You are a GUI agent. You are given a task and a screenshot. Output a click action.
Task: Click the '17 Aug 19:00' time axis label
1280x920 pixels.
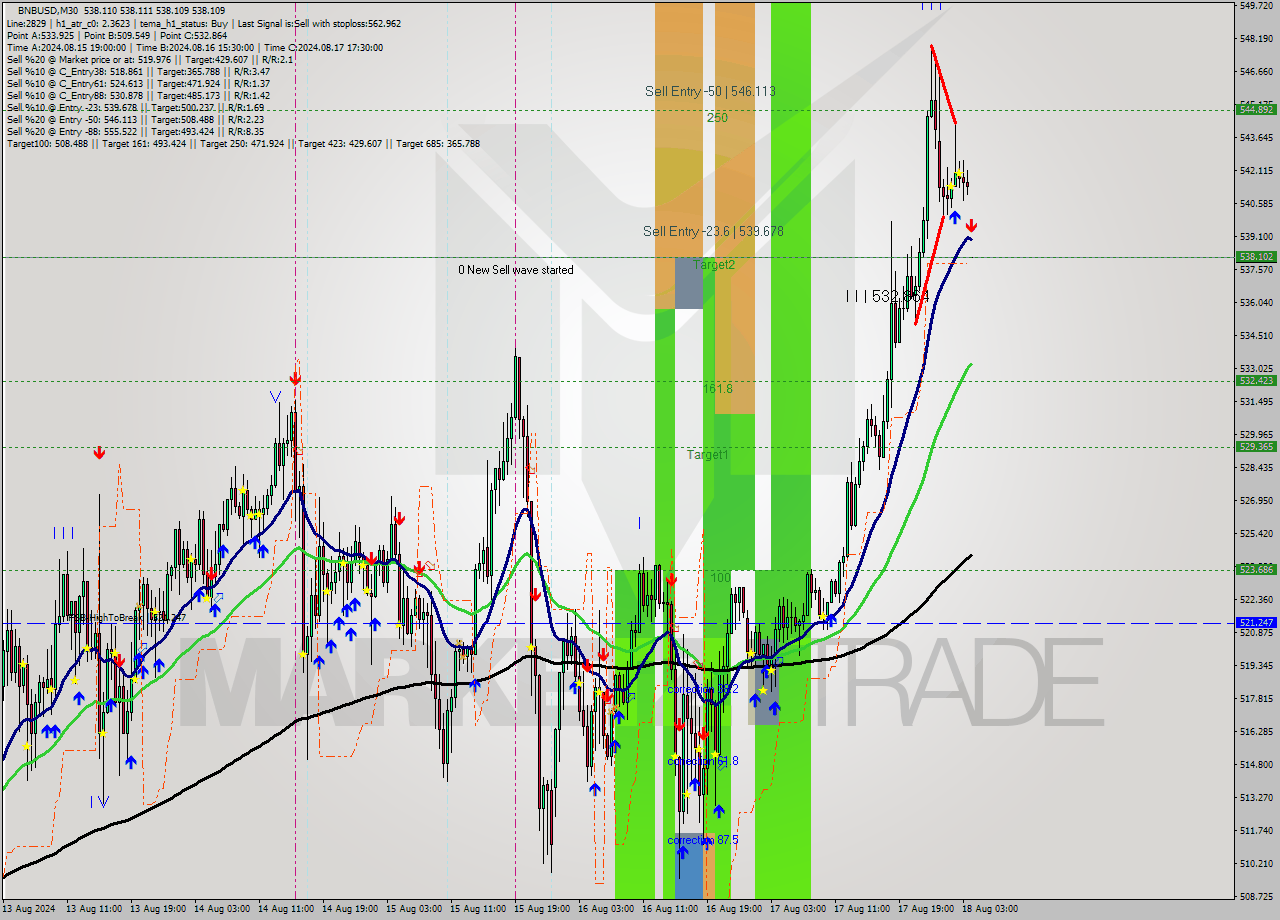926,909
